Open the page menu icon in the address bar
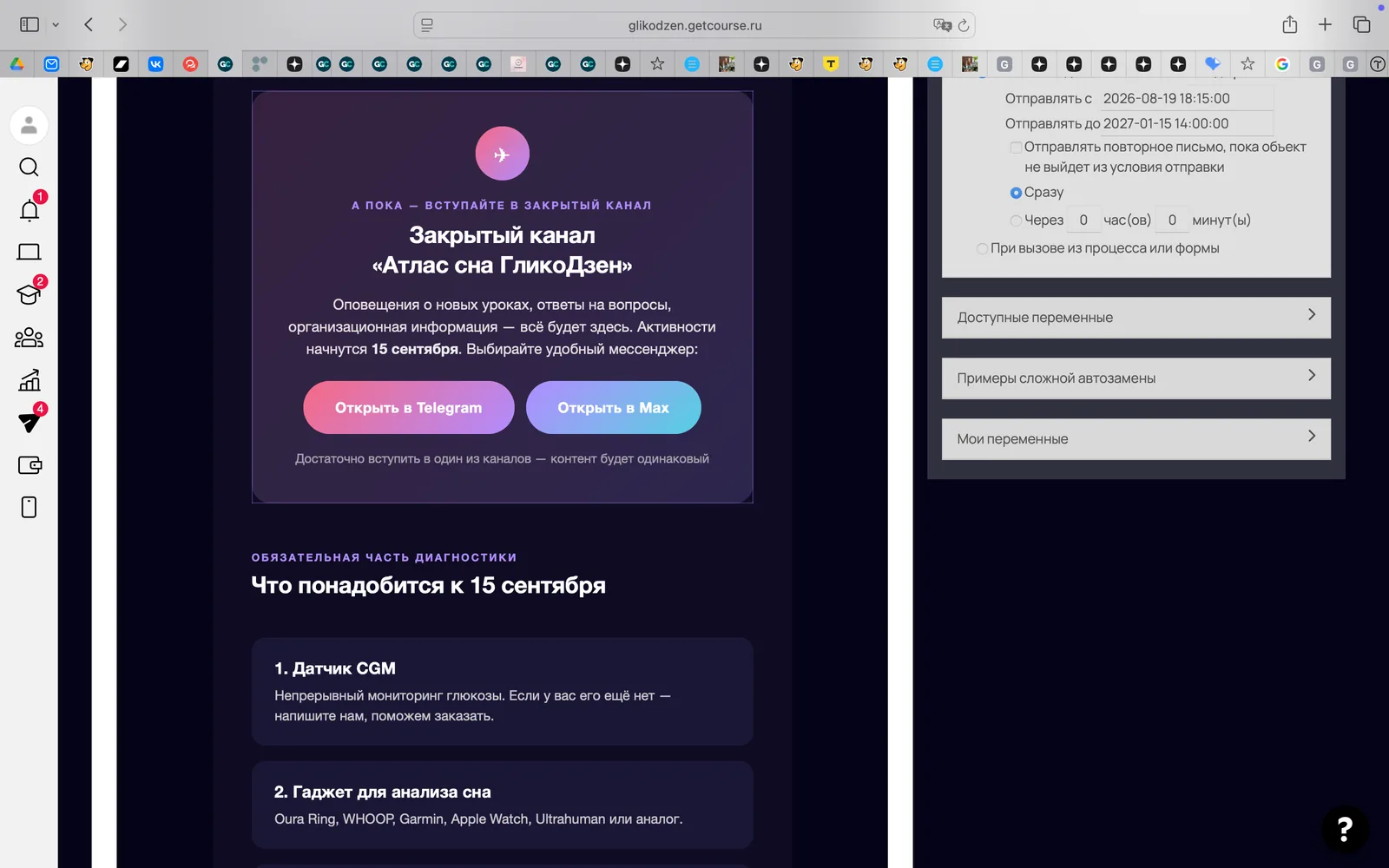The width and height of the screenshot is (1389, 868). pyautogui.click(x=427, y=25)
